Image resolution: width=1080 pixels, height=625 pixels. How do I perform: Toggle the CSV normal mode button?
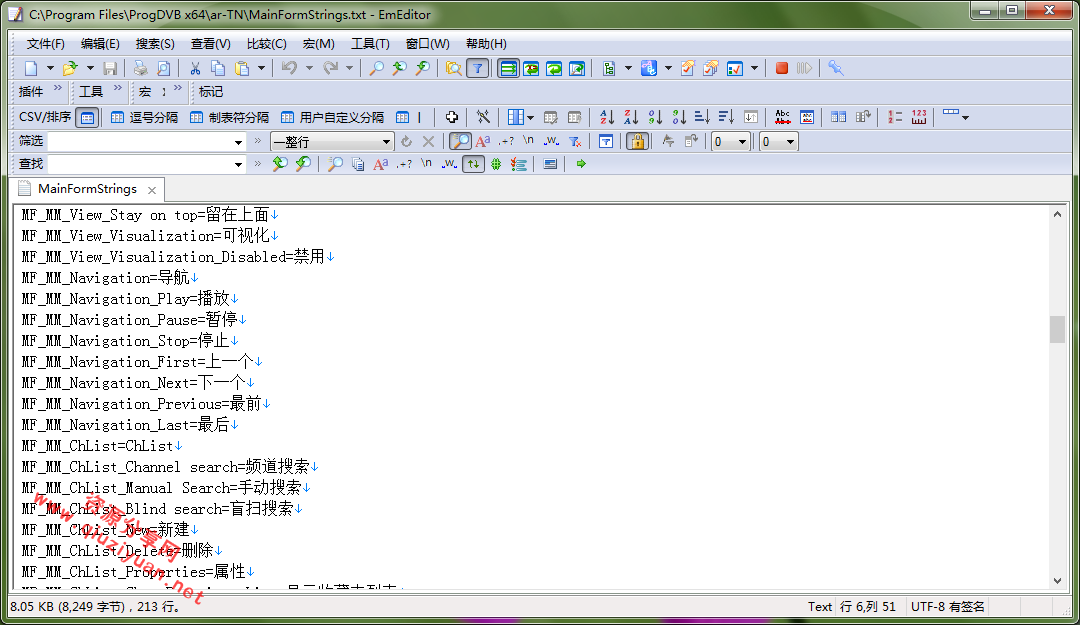[87, 118]
